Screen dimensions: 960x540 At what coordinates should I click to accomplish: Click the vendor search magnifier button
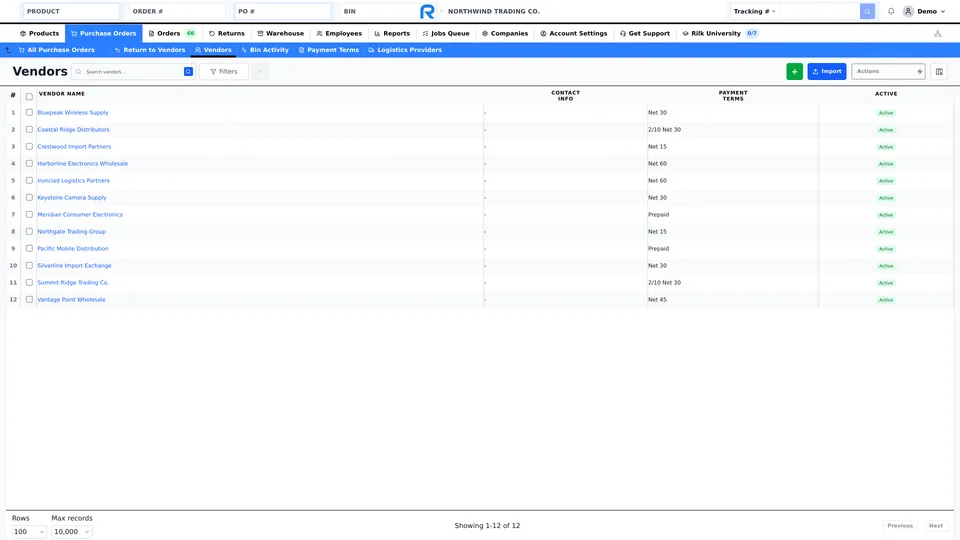tap(188, 72)
